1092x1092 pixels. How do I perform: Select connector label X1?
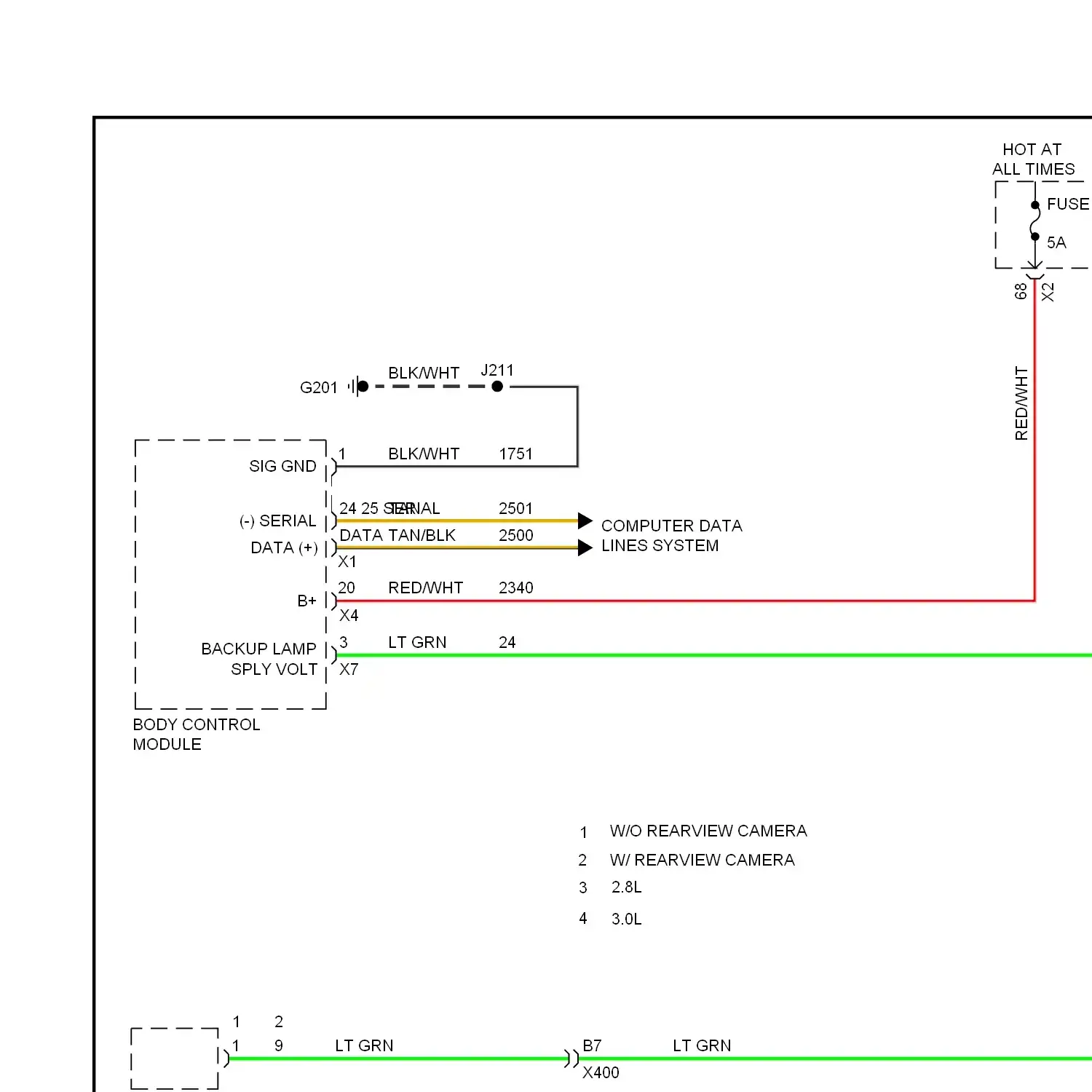click(x=347, y=562)
